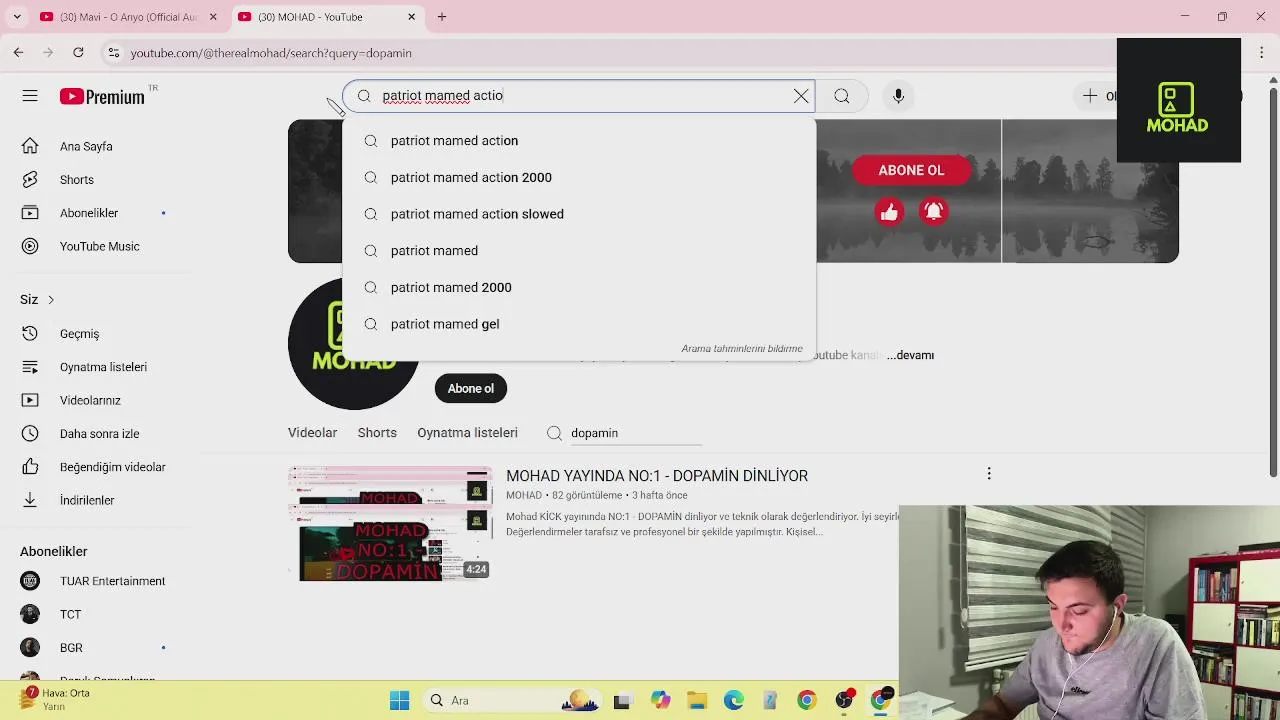Open the YouTube hamburger guide menu

point(30,96)
